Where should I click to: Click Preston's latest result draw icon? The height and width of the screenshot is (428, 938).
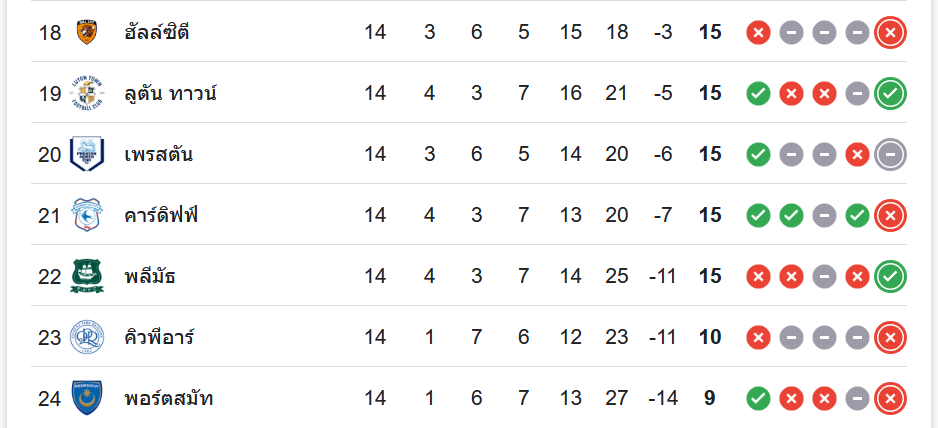pos(890,155)
